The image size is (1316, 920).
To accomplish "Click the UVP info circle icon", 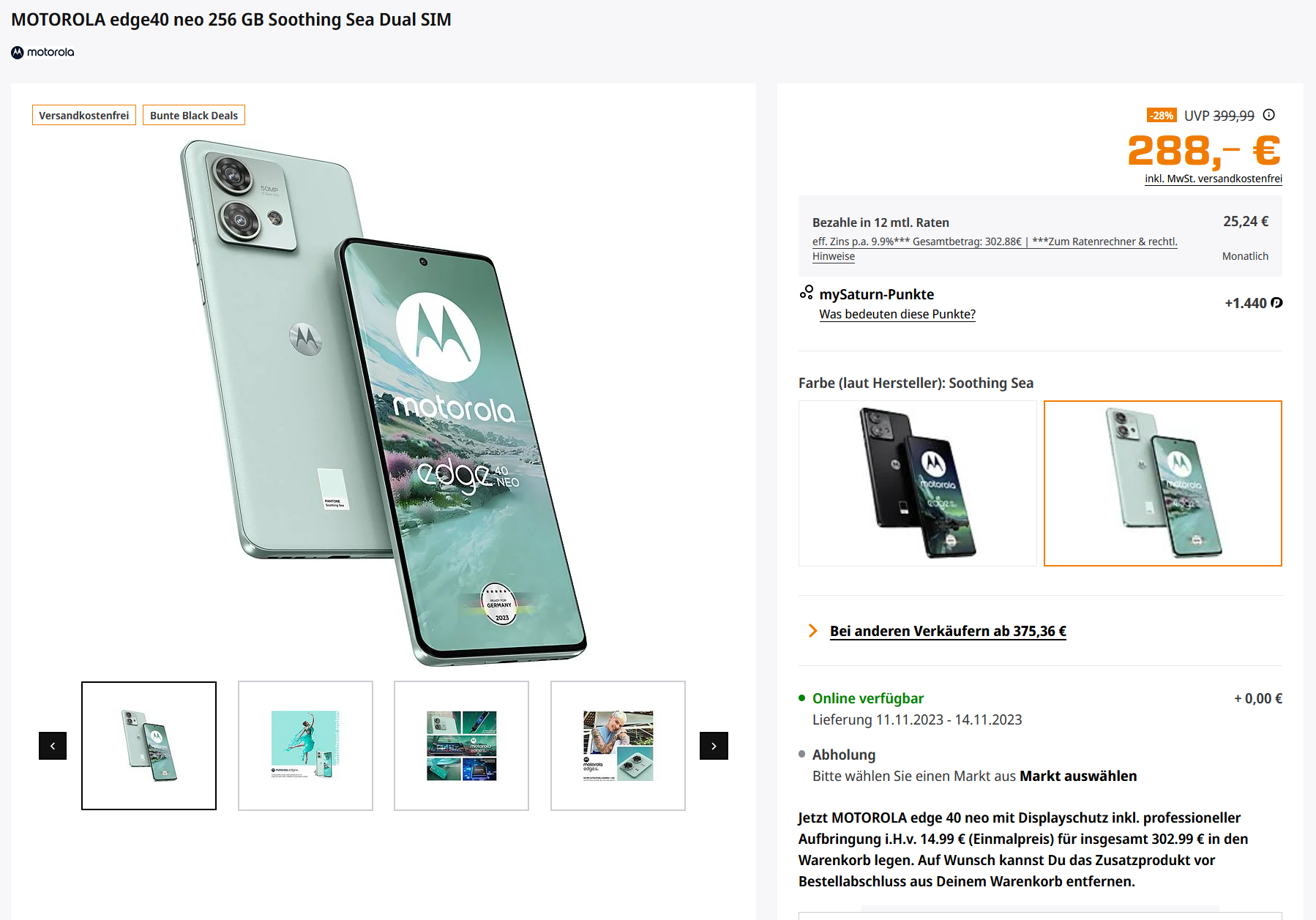I will coord(1269,115).
